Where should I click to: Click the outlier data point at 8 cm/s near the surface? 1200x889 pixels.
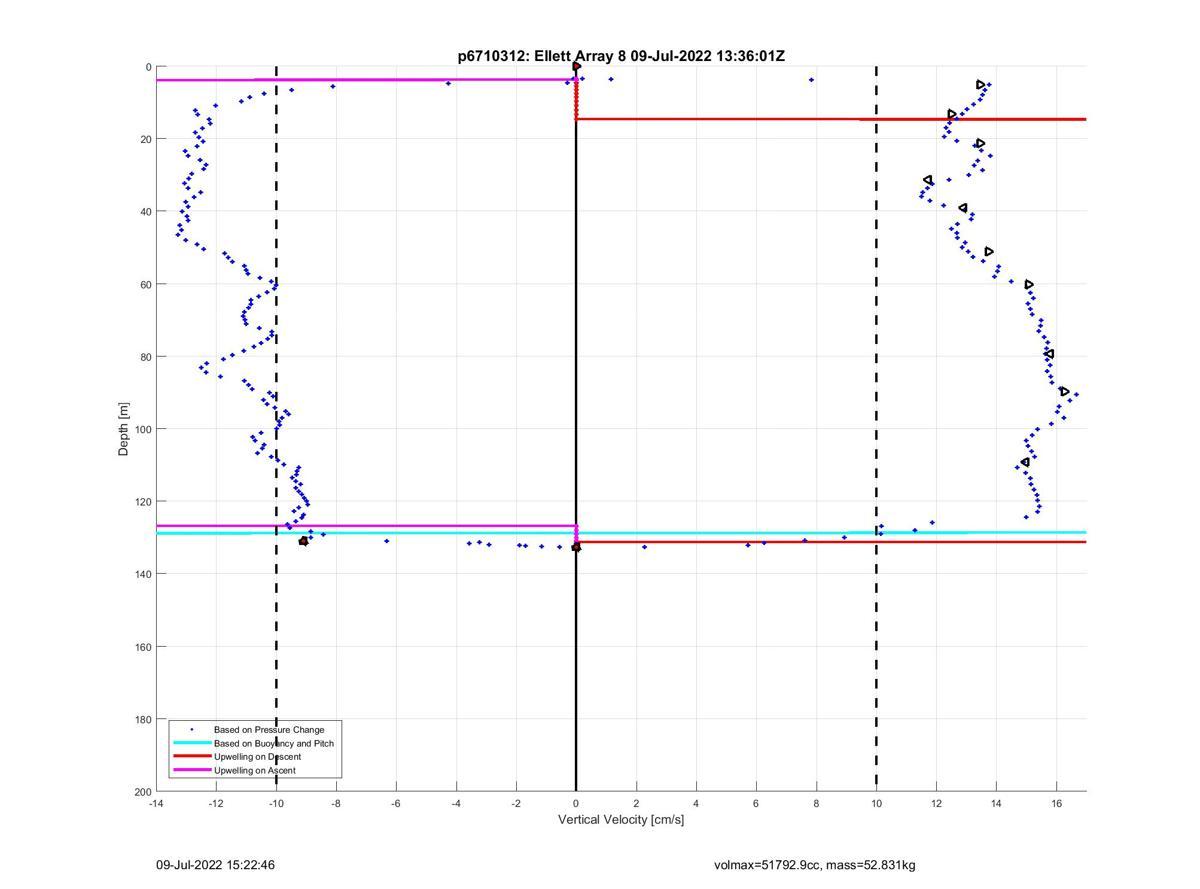tap(811, 80)
